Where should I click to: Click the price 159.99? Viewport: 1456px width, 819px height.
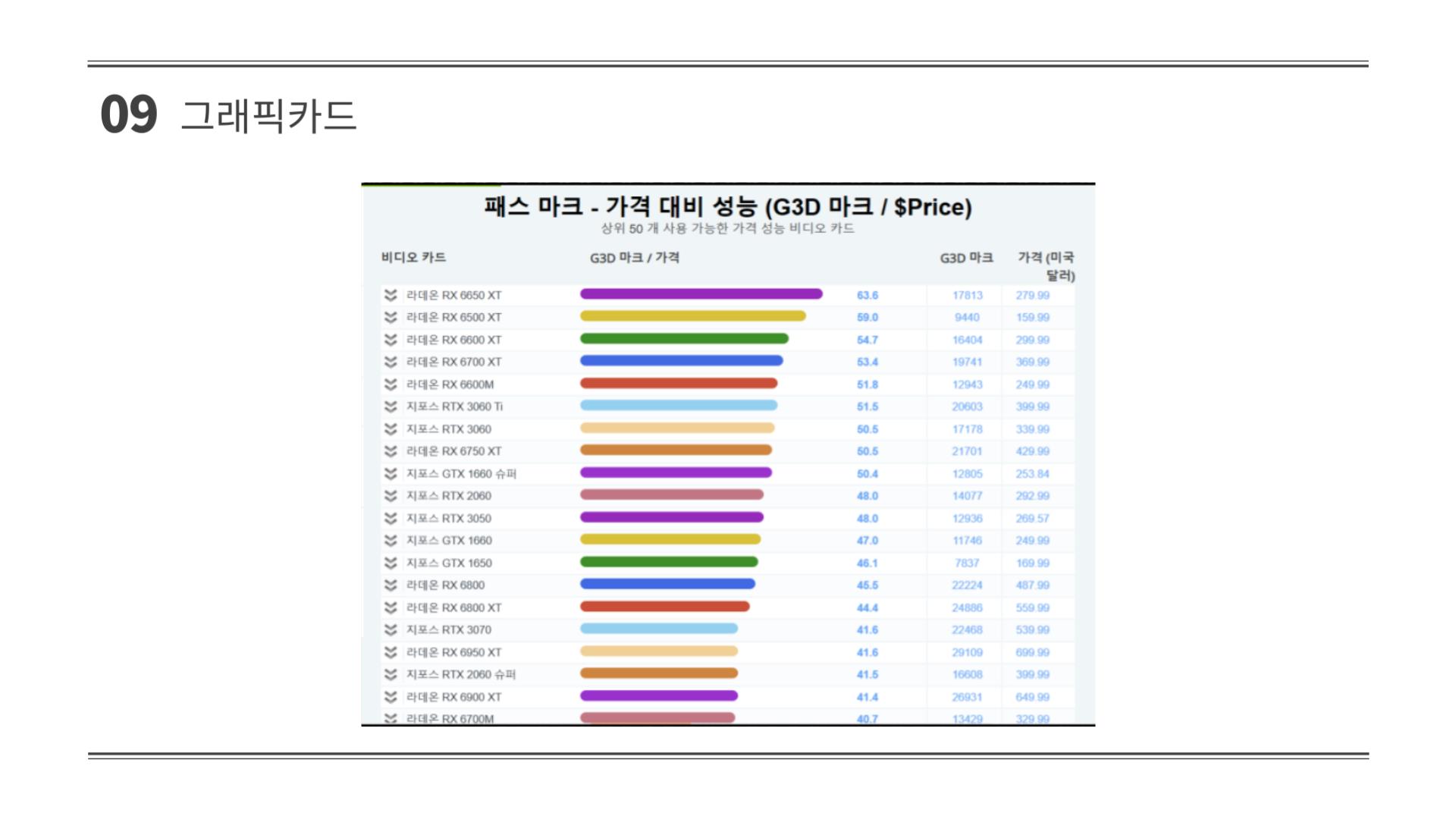tap(1033, 318)
